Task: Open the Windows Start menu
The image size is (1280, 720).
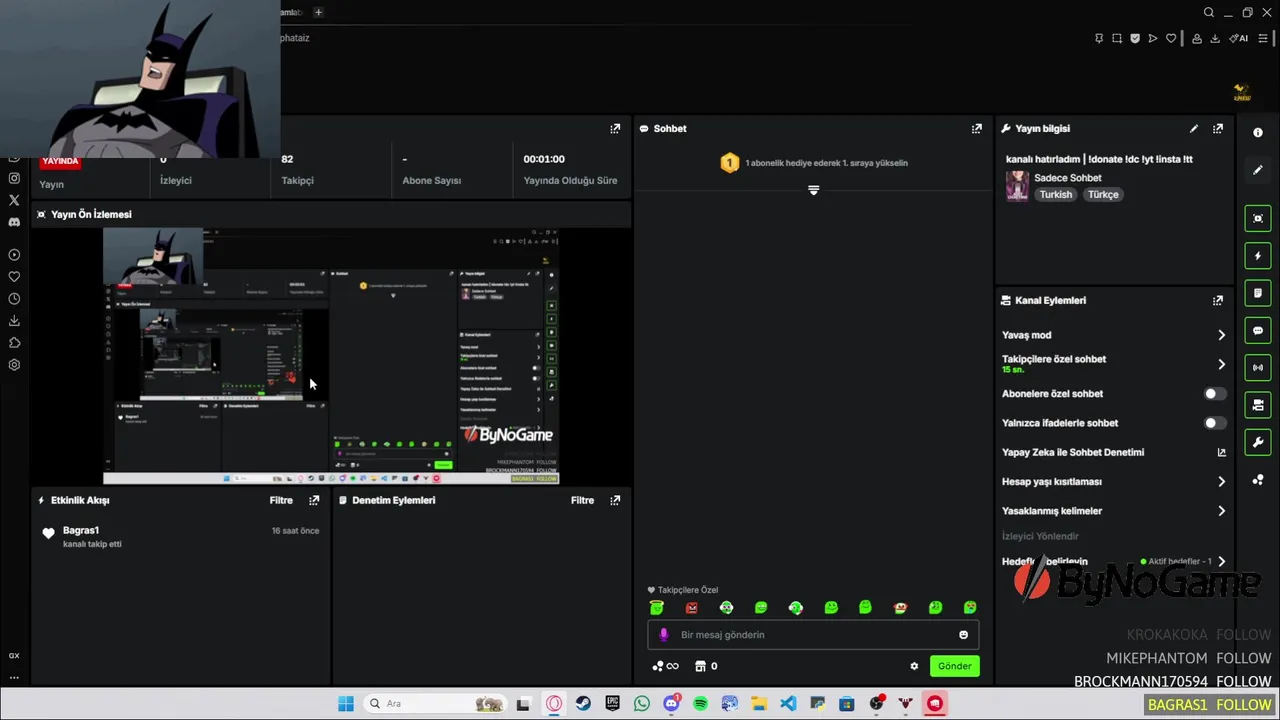Action: click(x=345, y=704)
